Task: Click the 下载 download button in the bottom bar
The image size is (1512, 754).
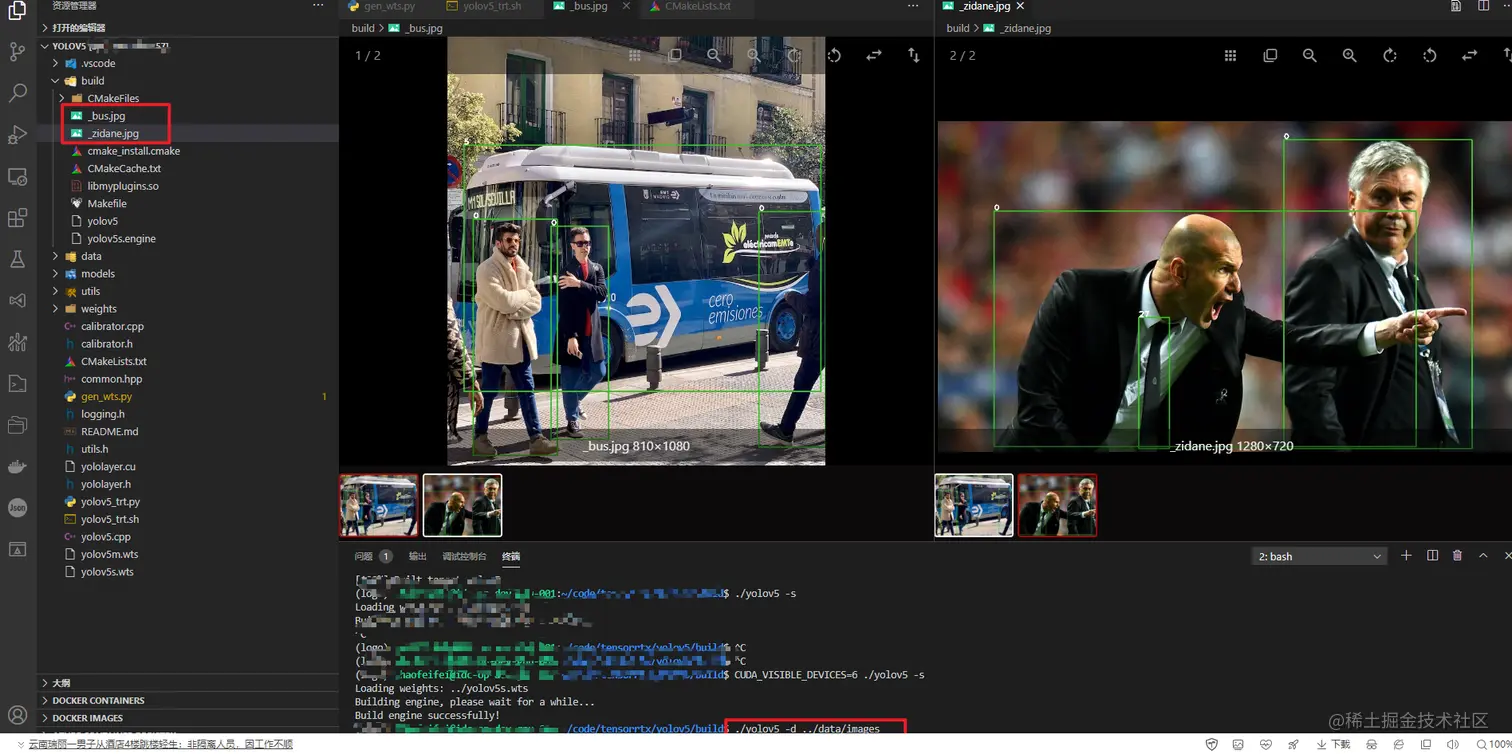Action: click(1333, 744)
